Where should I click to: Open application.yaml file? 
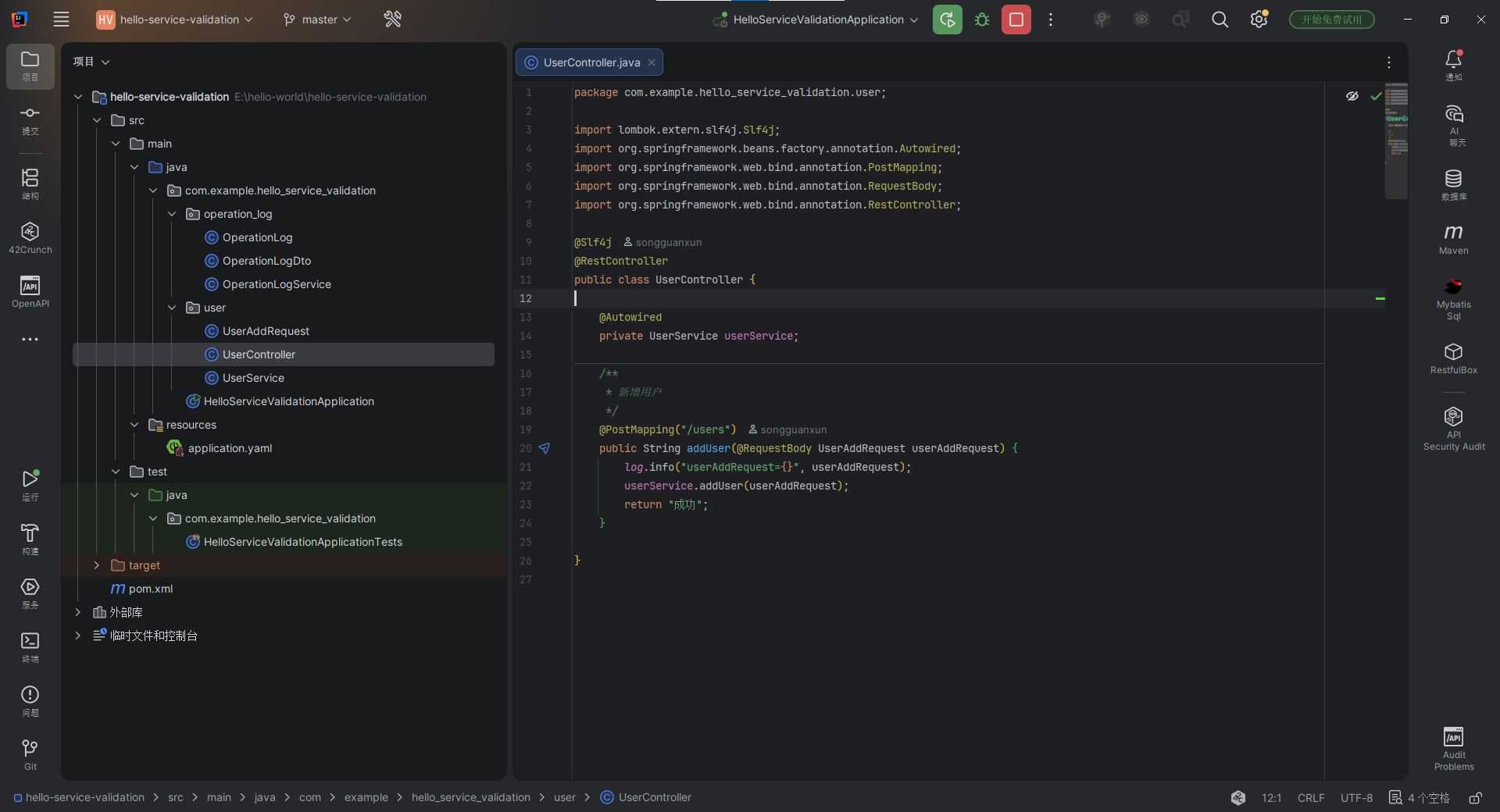point(230,448)
